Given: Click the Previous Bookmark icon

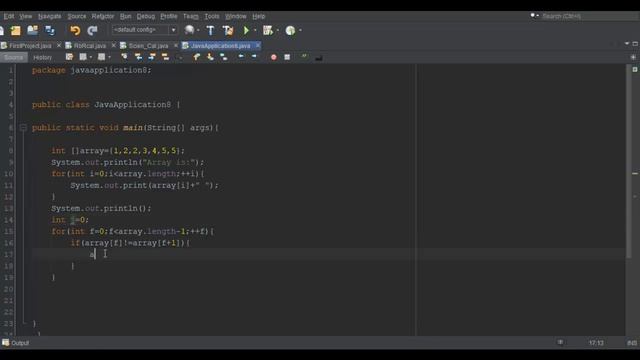Looking at the screenshot, I should 197,57.
